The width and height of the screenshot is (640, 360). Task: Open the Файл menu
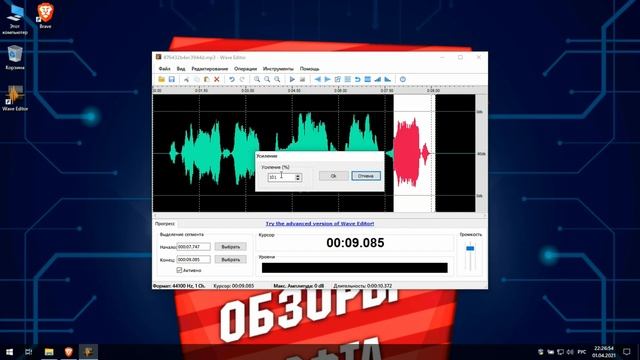pyautogui.click(x=164, y=69)
